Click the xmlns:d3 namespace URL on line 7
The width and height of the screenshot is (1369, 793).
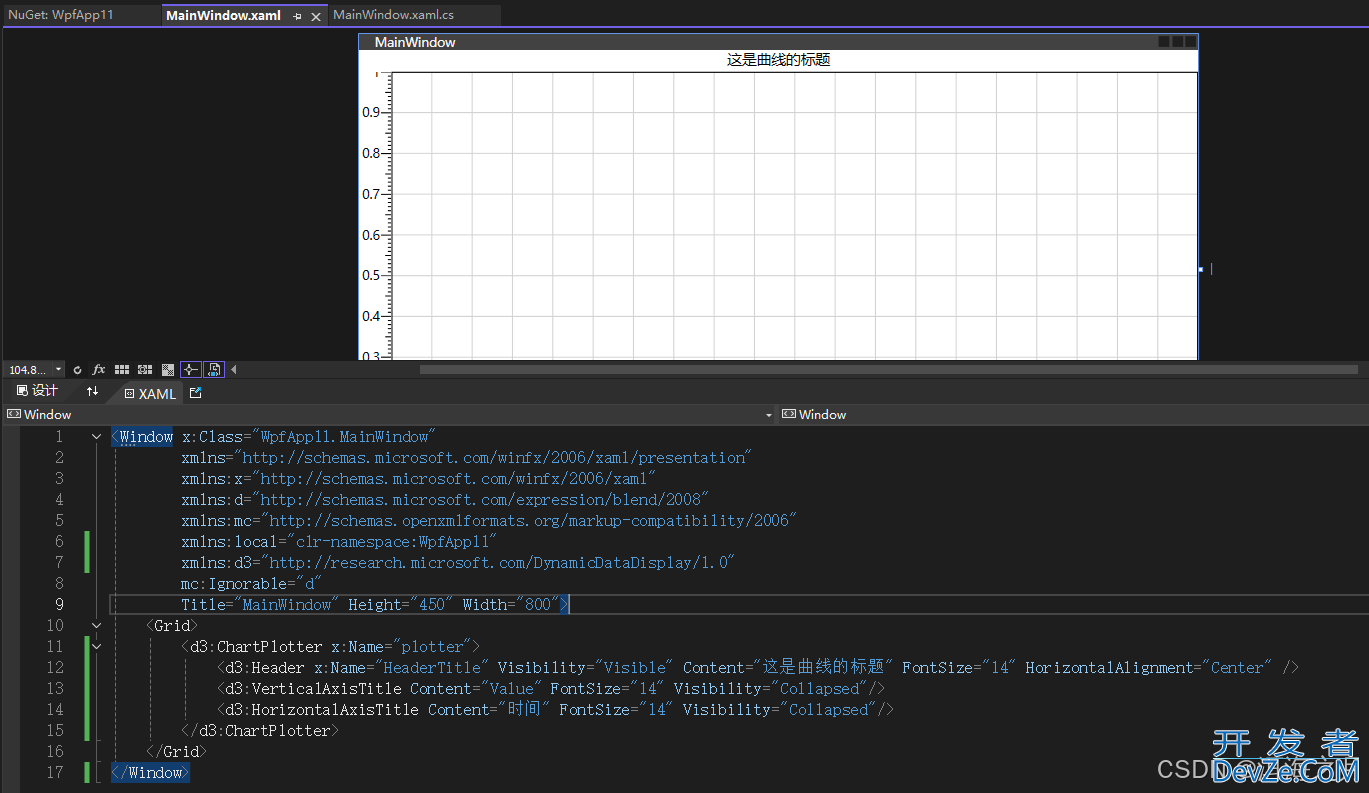coord(499,563)
